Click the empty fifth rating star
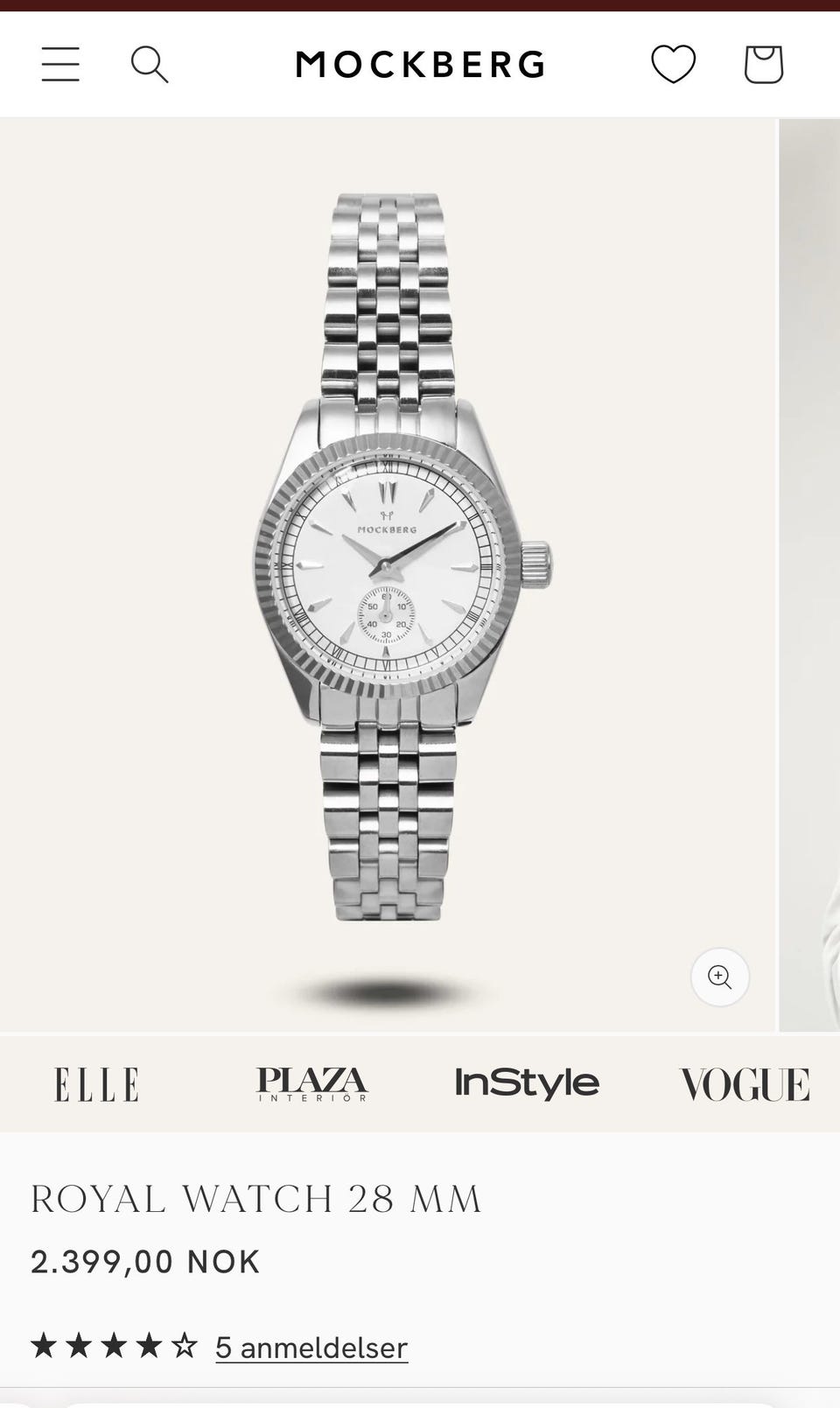840x1408 pixels. pyautogui.click(x=184, y=1346)
